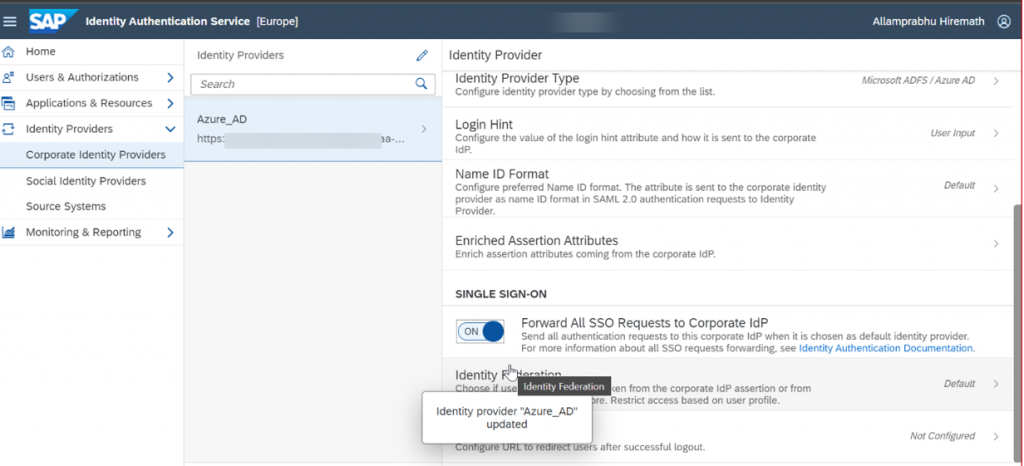Expand Monitoring & Reporting chevron
1024x466 pixels.
tap(170, 232)
